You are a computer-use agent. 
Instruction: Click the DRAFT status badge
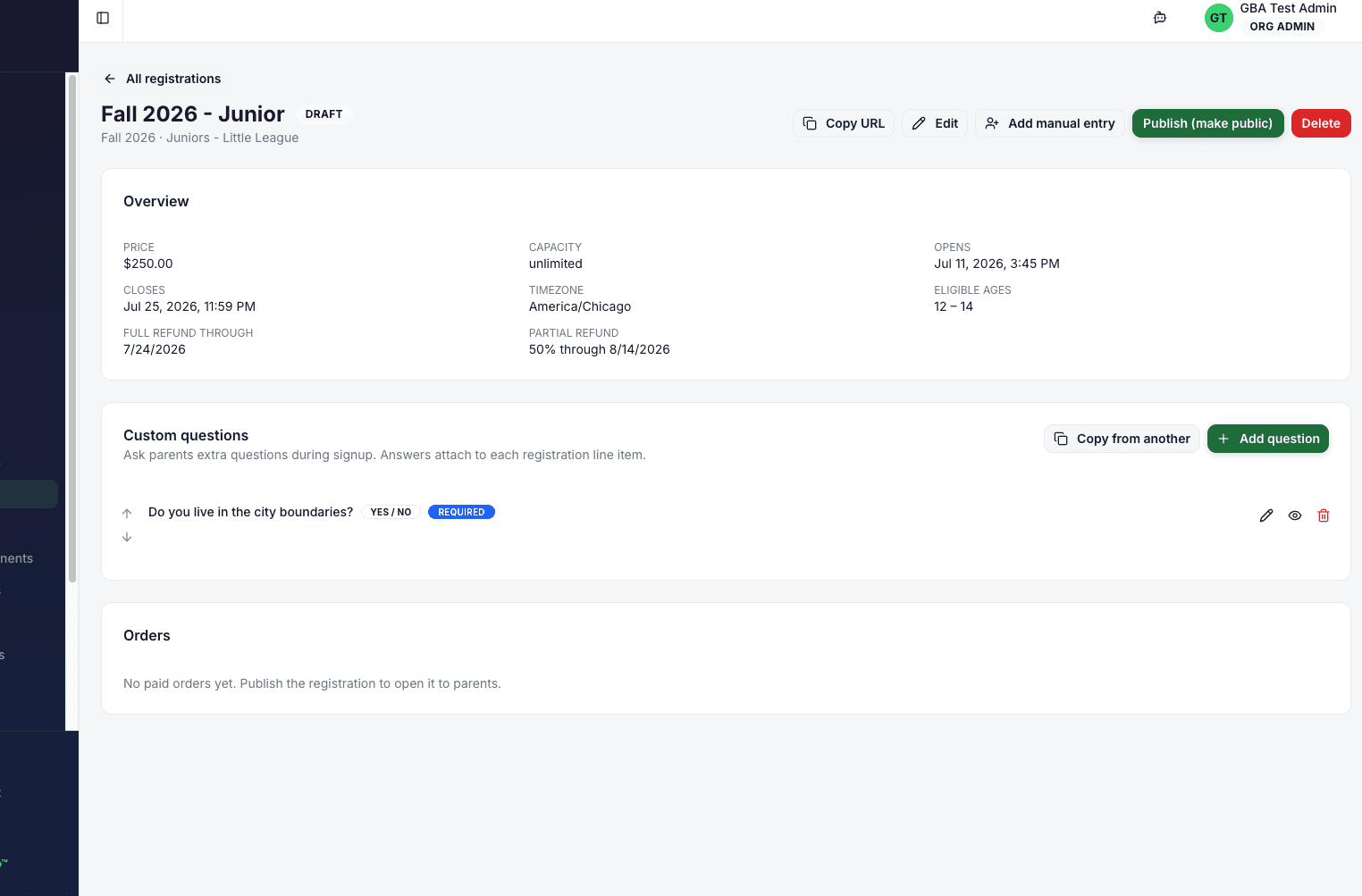(x=324, y=114)
